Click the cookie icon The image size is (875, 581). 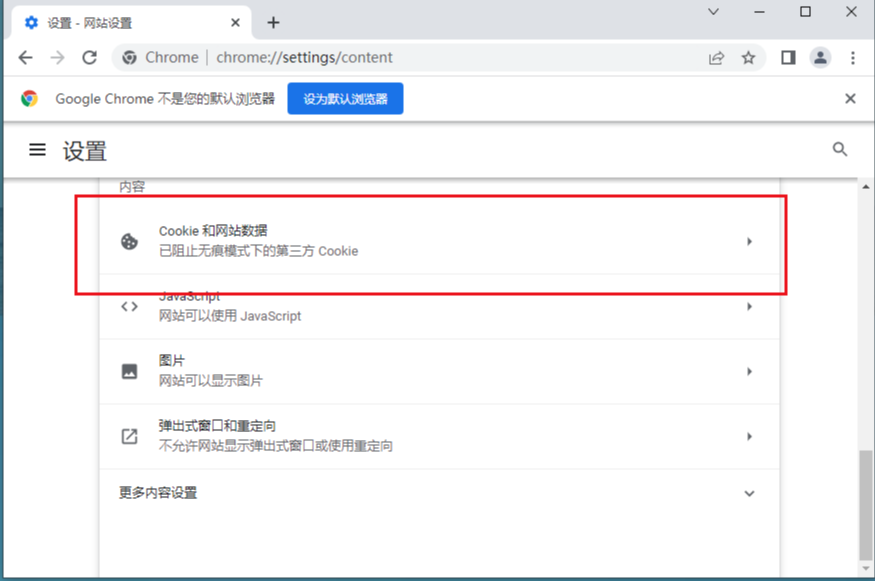tap(129, 242)
